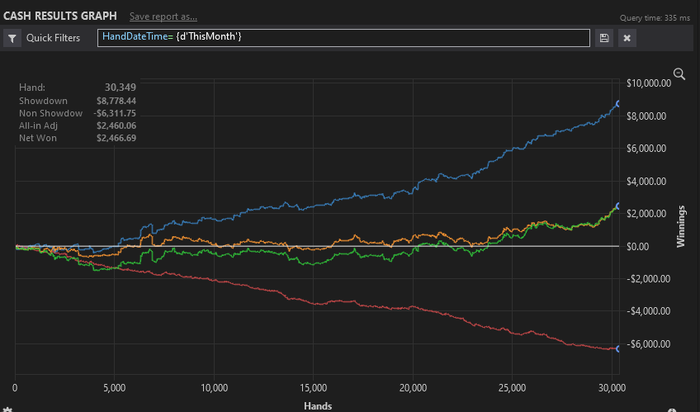700x412 pixels.
Task: Click the -$6,000.00 axis label
Action: (x=648, y=344)
